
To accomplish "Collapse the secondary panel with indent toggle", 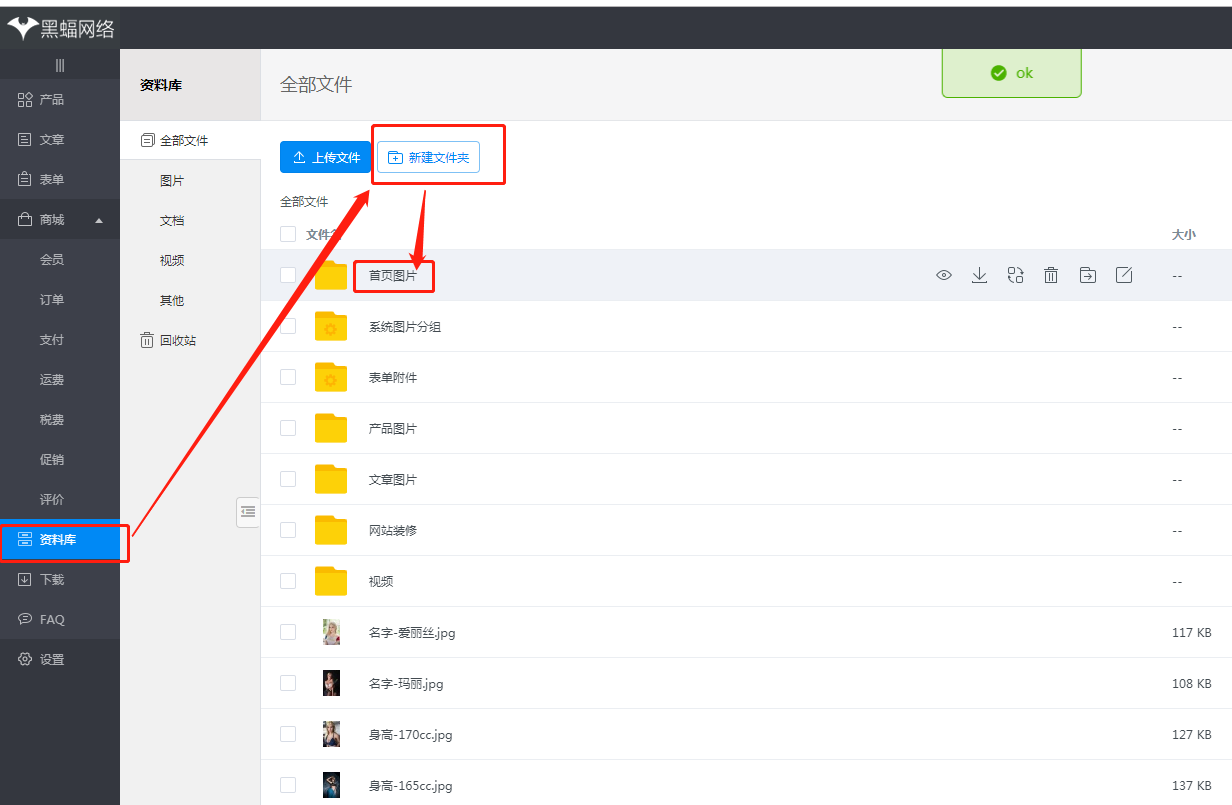I will click(x=248, y=511).
